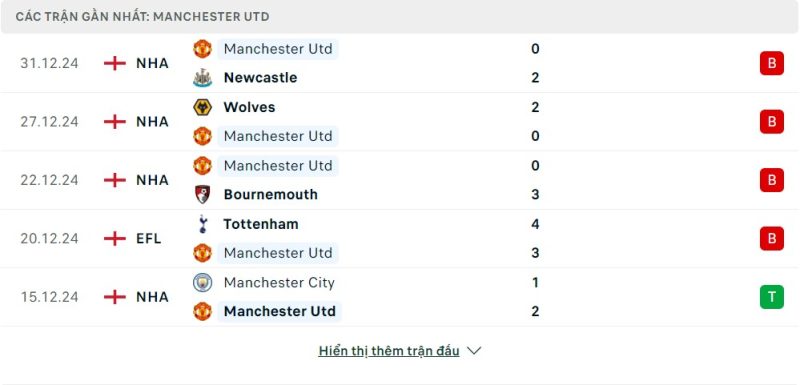The height and width of the screenshot is (385, 800).
Task: Expand the list with the chevron arrow
Action: (474, 351)
